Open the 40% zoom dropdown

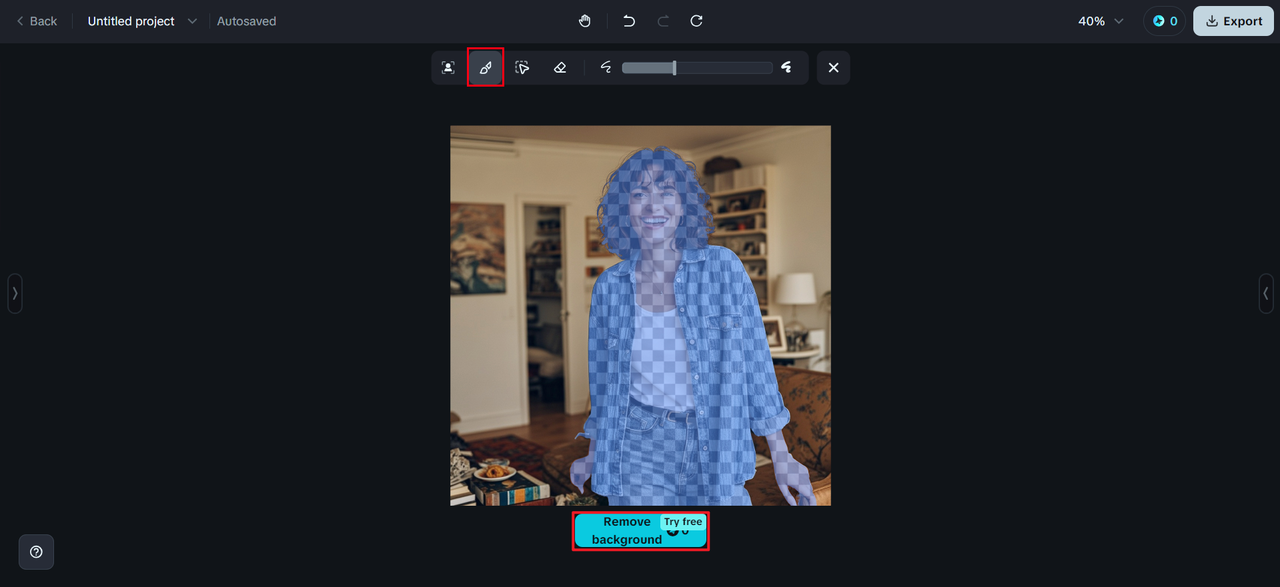(x=1101, y=21)
